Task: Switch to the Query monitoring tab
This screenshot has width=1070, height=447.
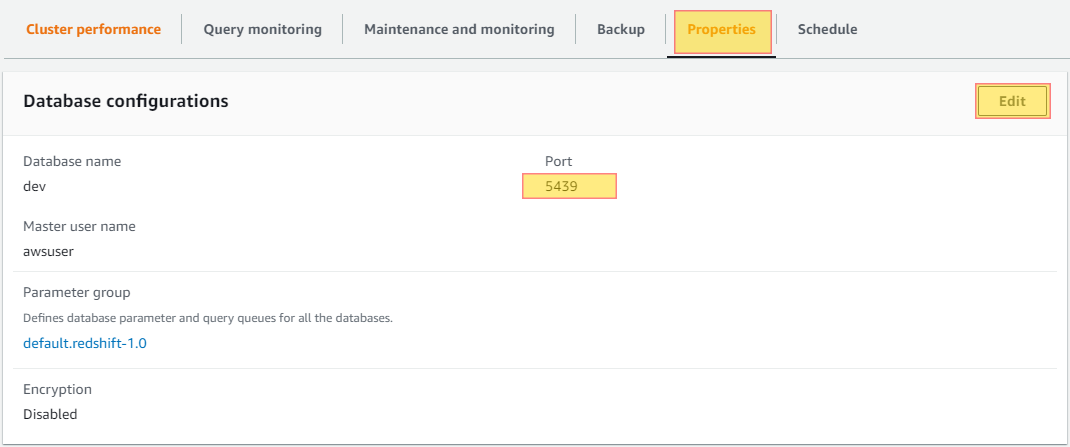Action: [263, 29]
